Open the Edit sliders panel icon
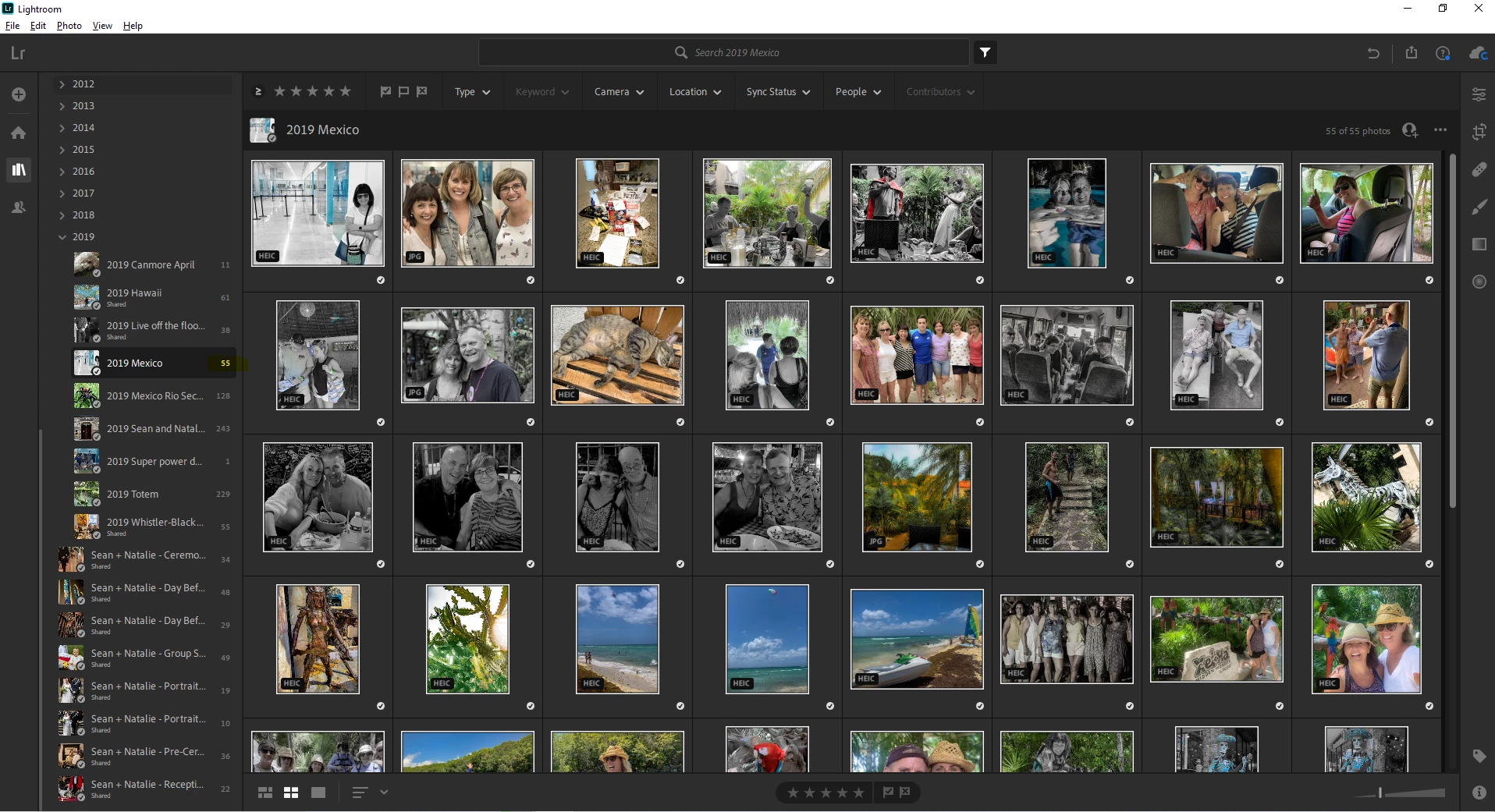The width and height of the screenshot is (1495, 812). click(x=1479, y=94)
